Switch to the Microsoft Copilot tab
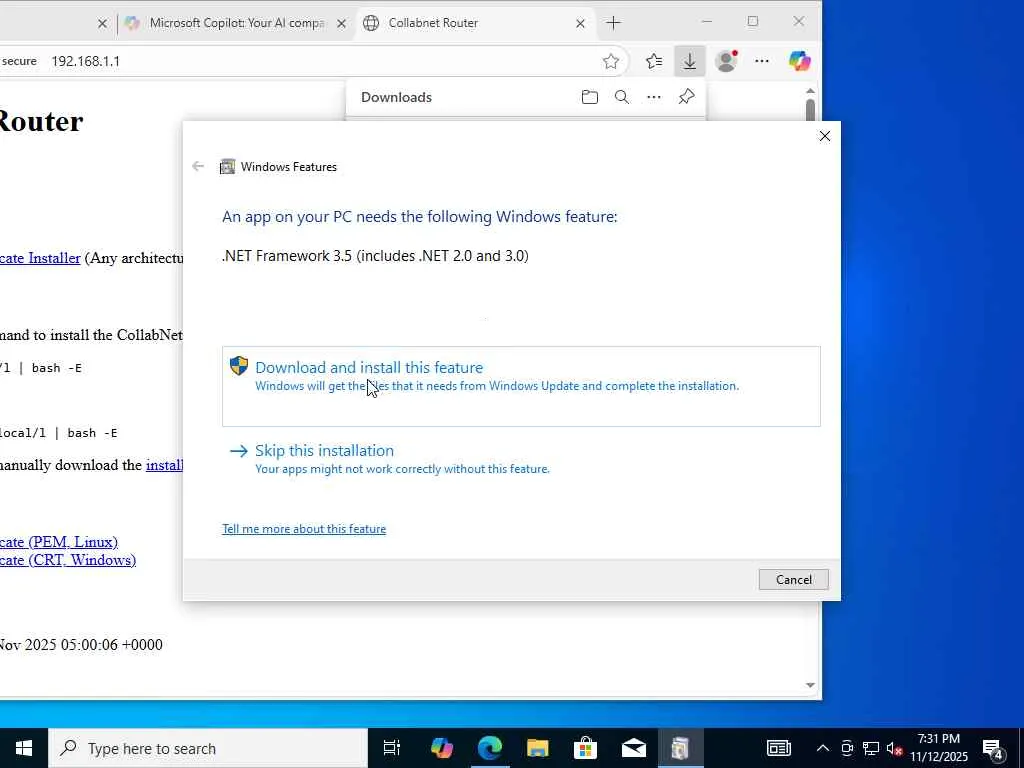 236,23
